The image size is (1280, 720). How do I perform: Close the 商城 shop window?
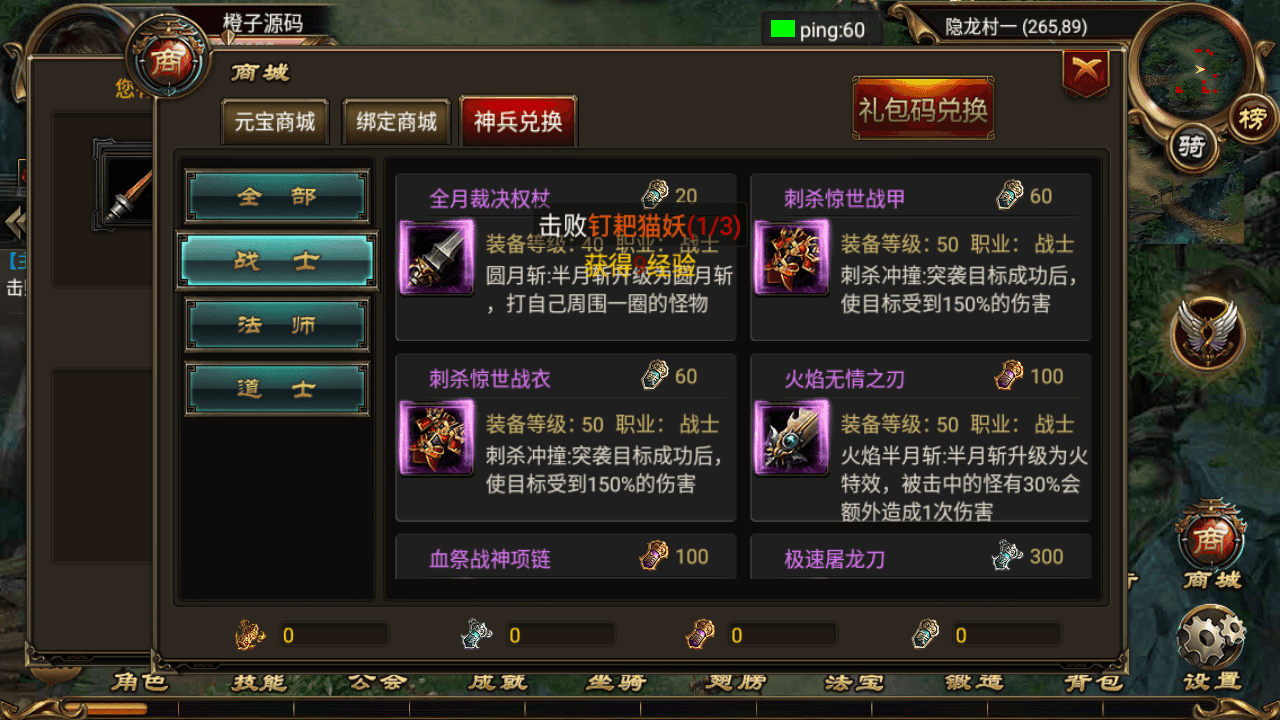pyautogui.click(x=1086, y=72)
